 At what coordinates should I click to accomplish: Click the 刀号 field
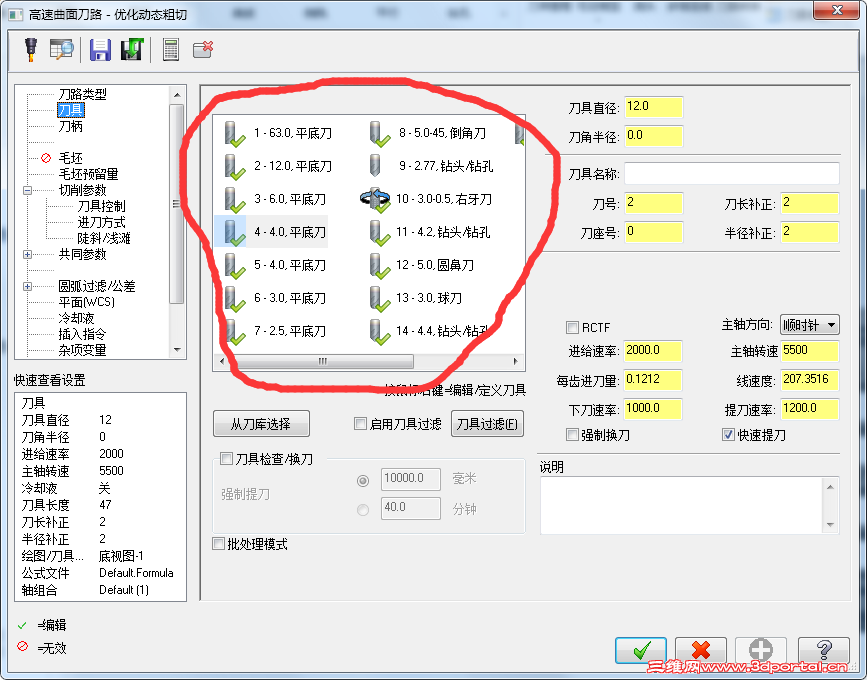point(654,203)
